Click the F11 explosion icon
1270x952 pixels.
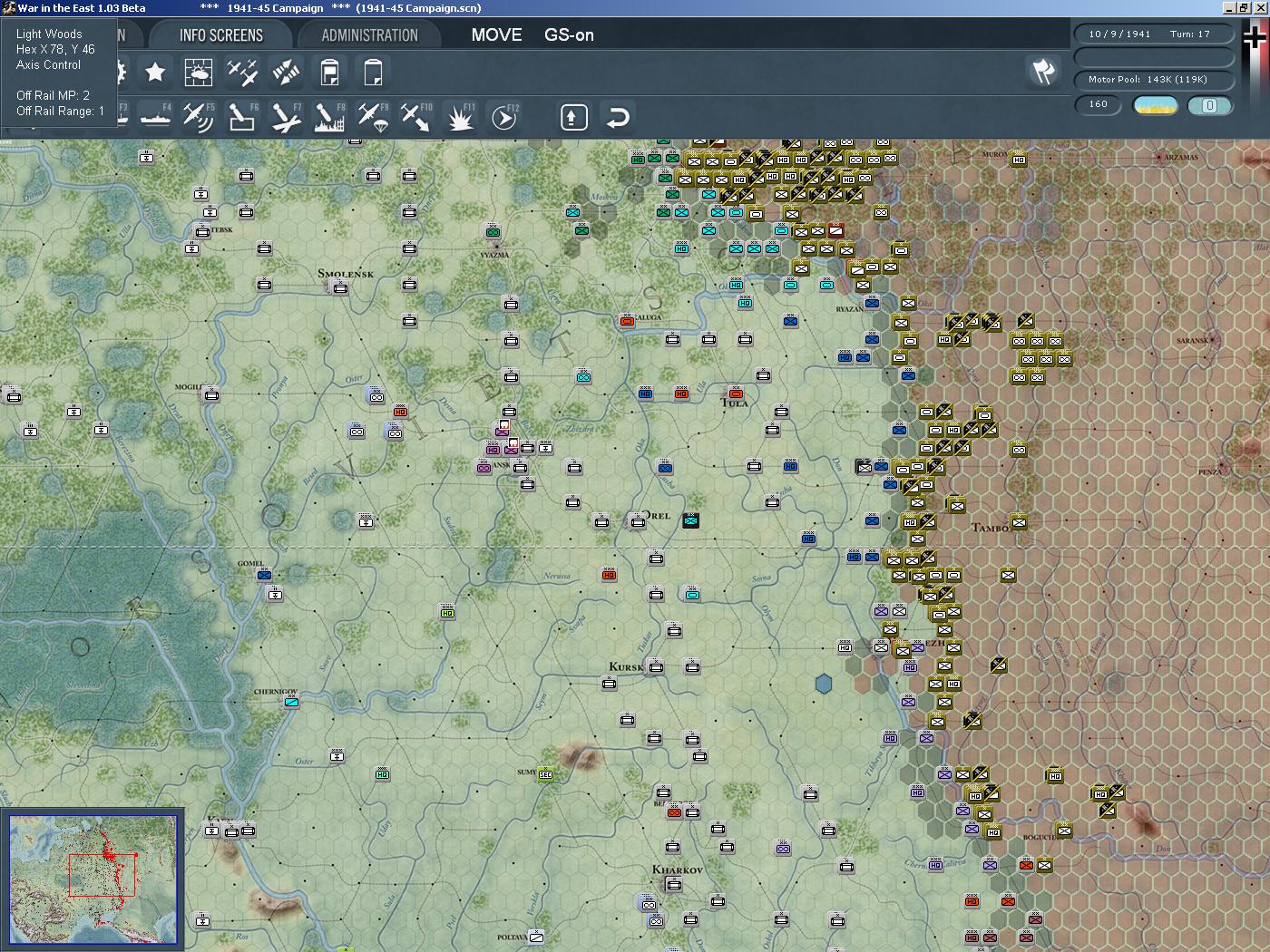point(460,117)
